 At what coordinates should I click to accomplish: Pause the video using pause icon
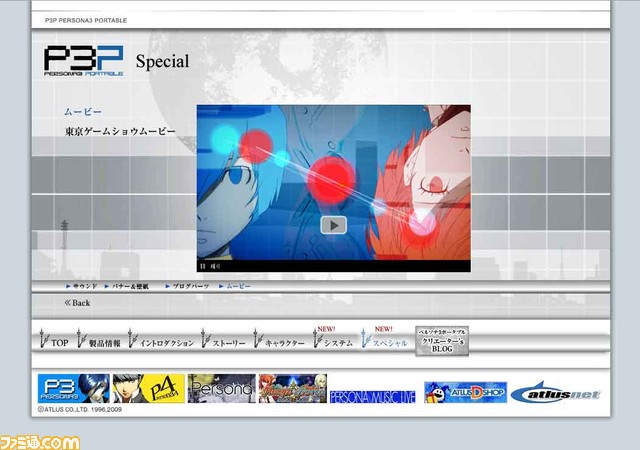tap(203, 266)
